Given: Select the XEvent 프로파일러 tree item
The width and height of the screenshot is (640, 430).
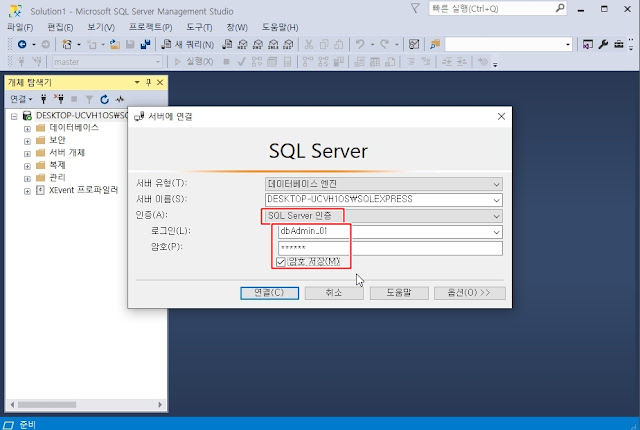Looking at the screenshot, I should (x=83, y=190).
